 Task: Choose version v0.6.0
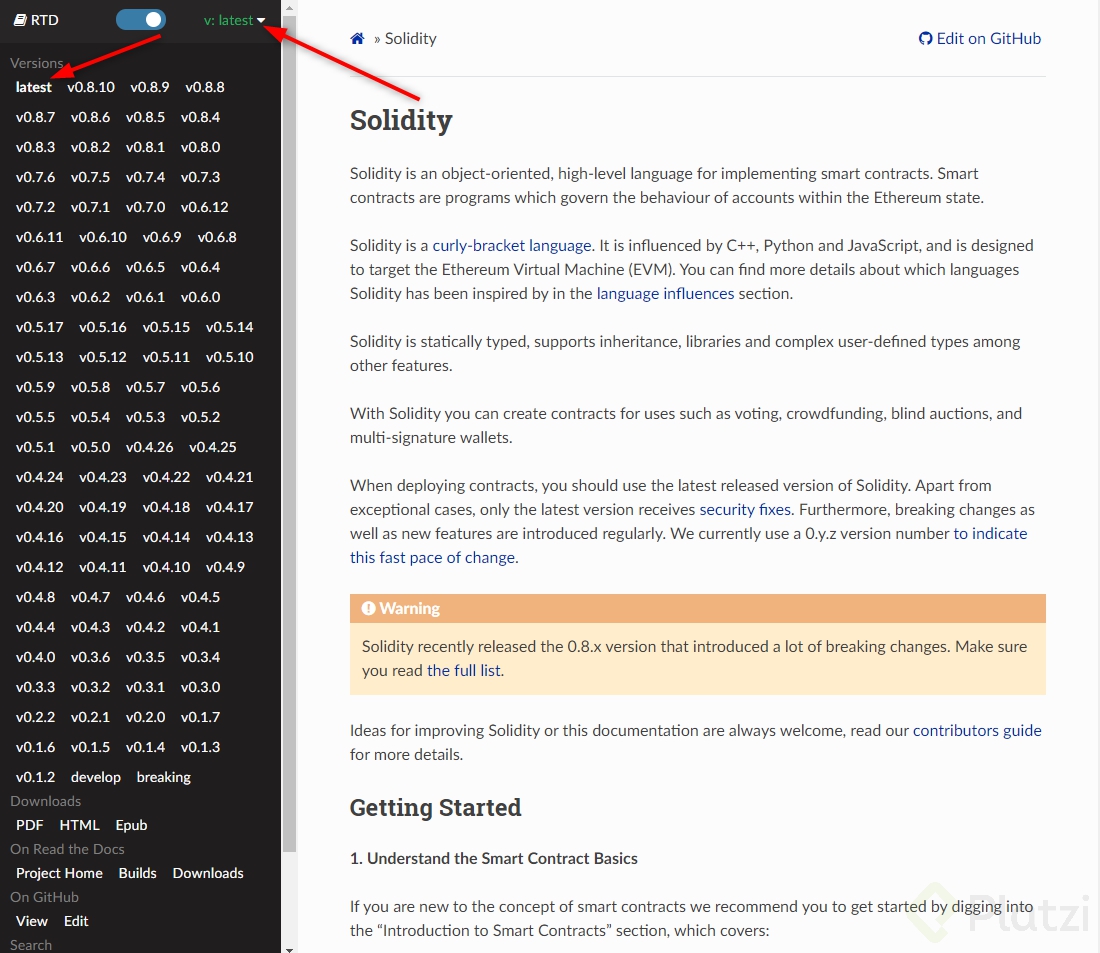[200, 297]
